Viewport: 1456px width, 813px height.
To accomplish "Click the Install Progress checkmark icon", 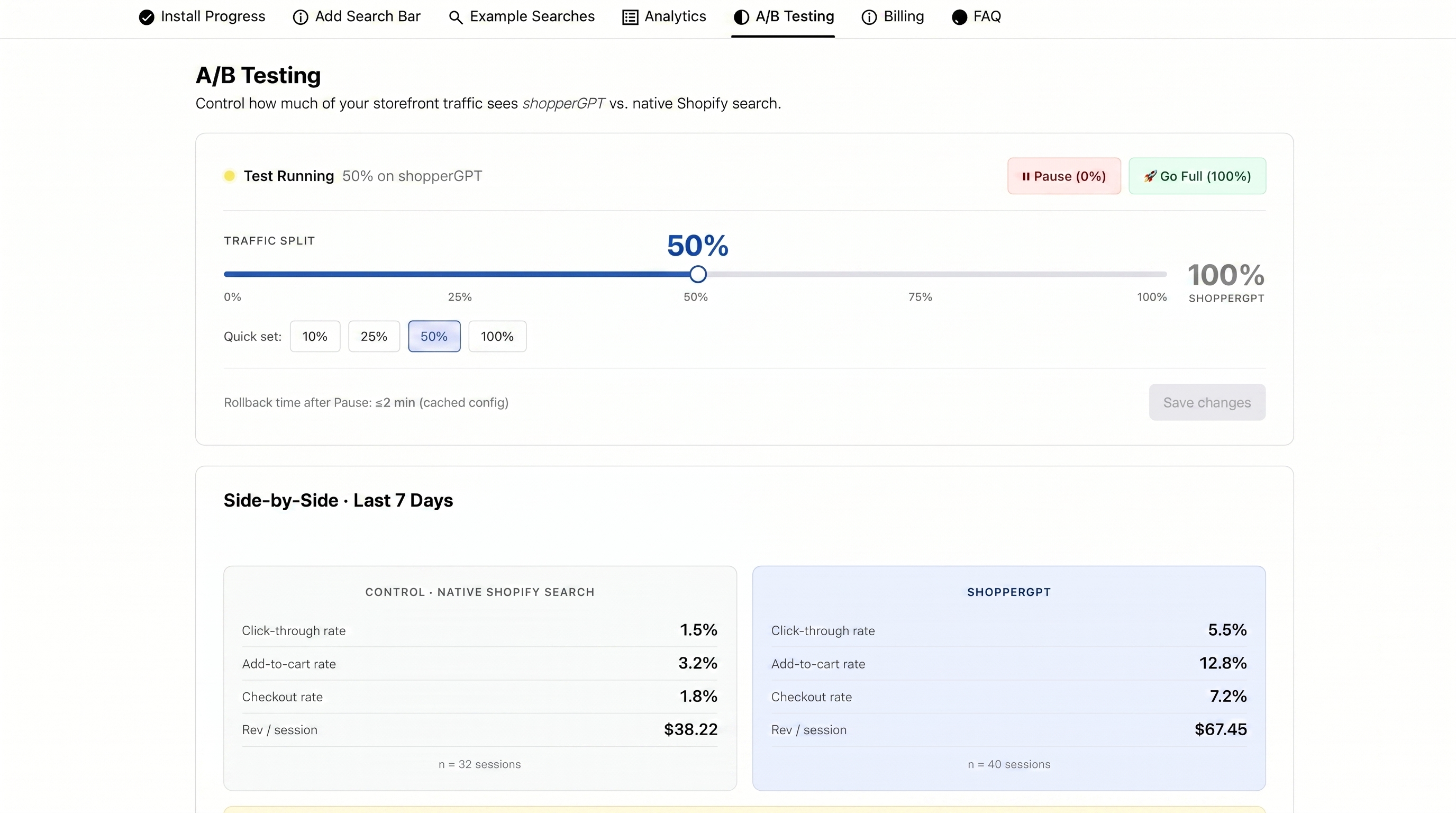I will tap(147, 17).
